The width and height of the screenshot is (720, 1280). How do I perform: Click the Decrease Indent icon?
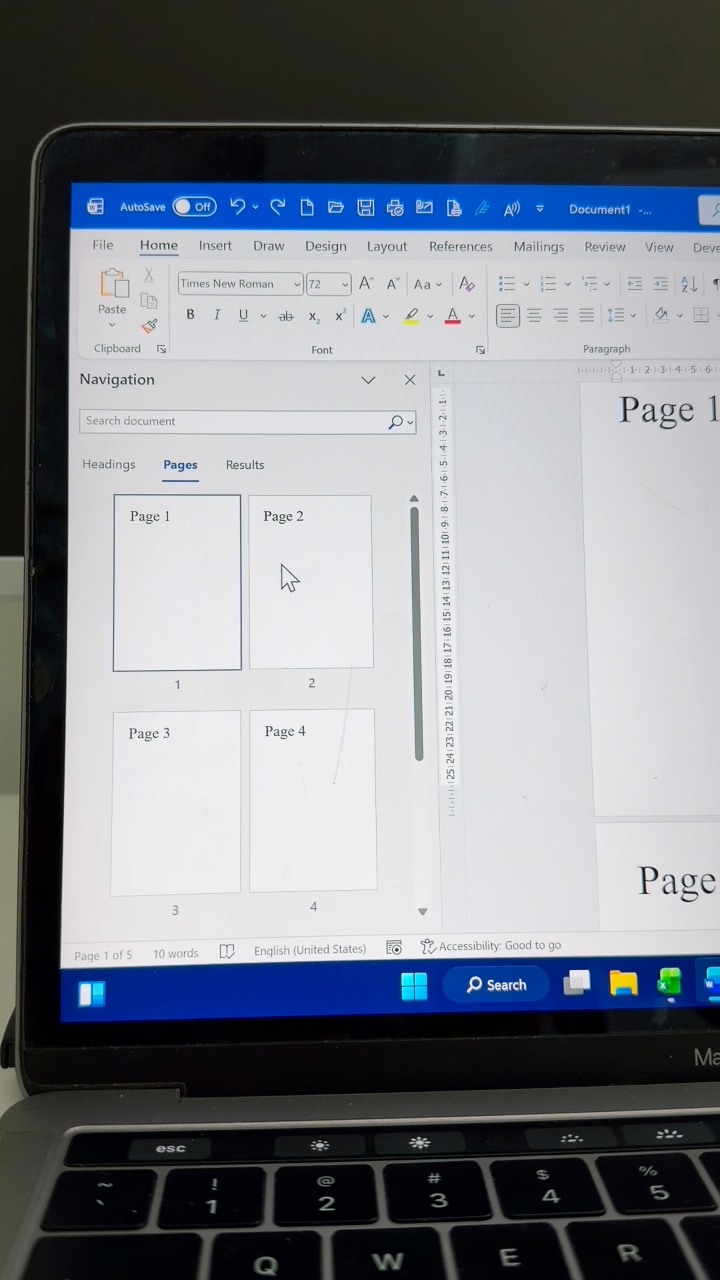tap(634, 285)
